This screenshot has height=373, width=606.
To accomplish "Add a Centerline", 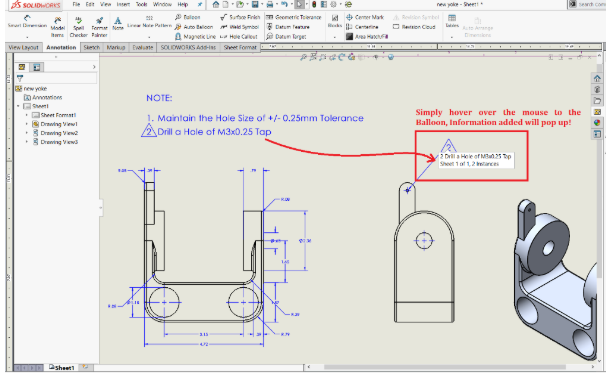I will point(362,27).
